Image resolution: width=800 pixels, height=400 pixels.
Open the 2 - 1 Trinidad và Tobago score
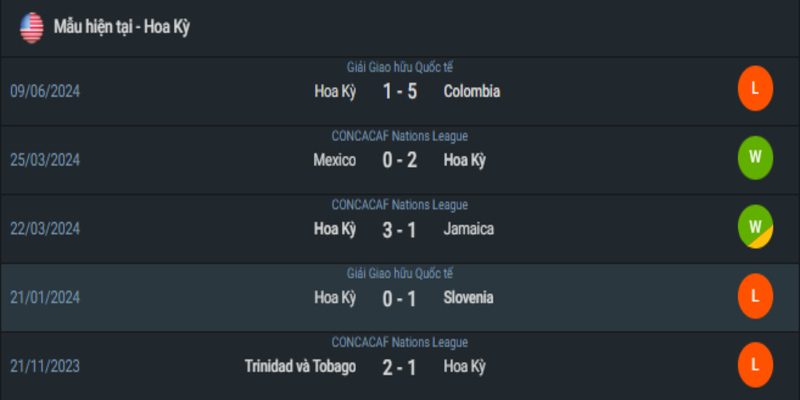[x=399, y=367]
